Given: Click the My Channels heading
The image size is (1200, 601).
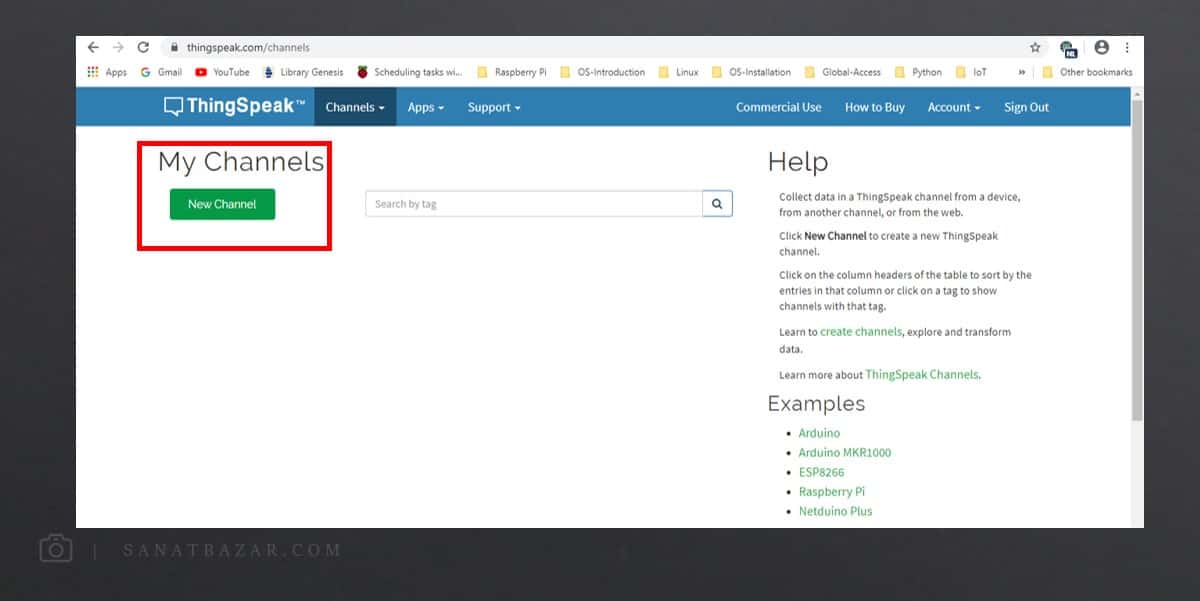Looking at the screenshot, I should [241, 162].
